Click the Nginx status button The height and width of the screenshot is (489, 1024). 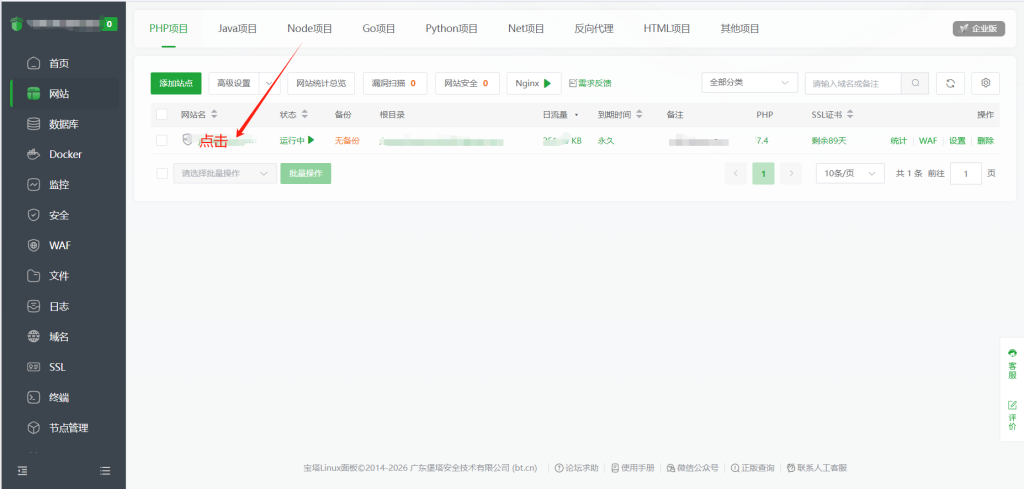[534, 83]
